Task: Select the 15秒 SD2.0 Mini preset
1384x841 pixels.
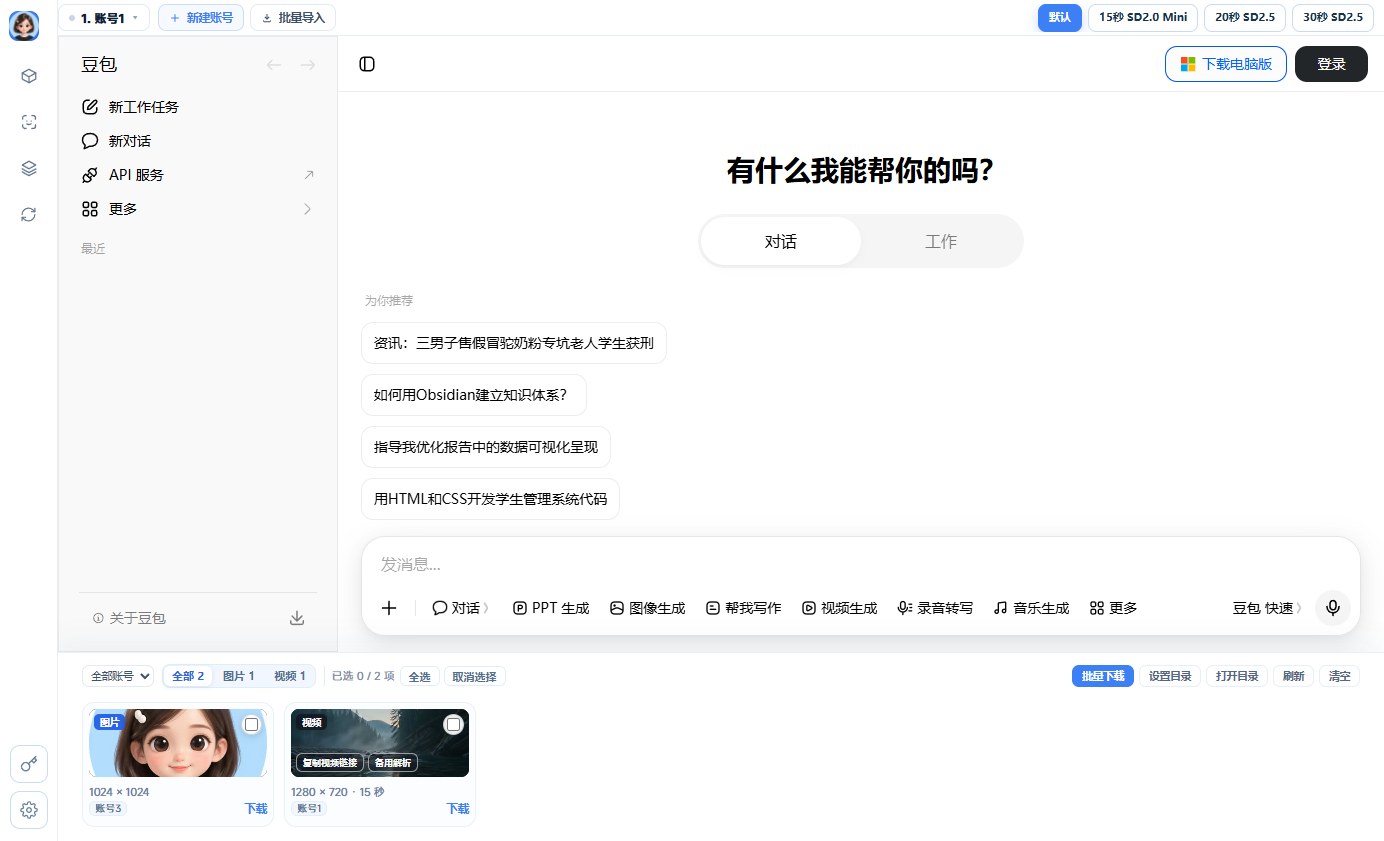Action: point(1143,18)
